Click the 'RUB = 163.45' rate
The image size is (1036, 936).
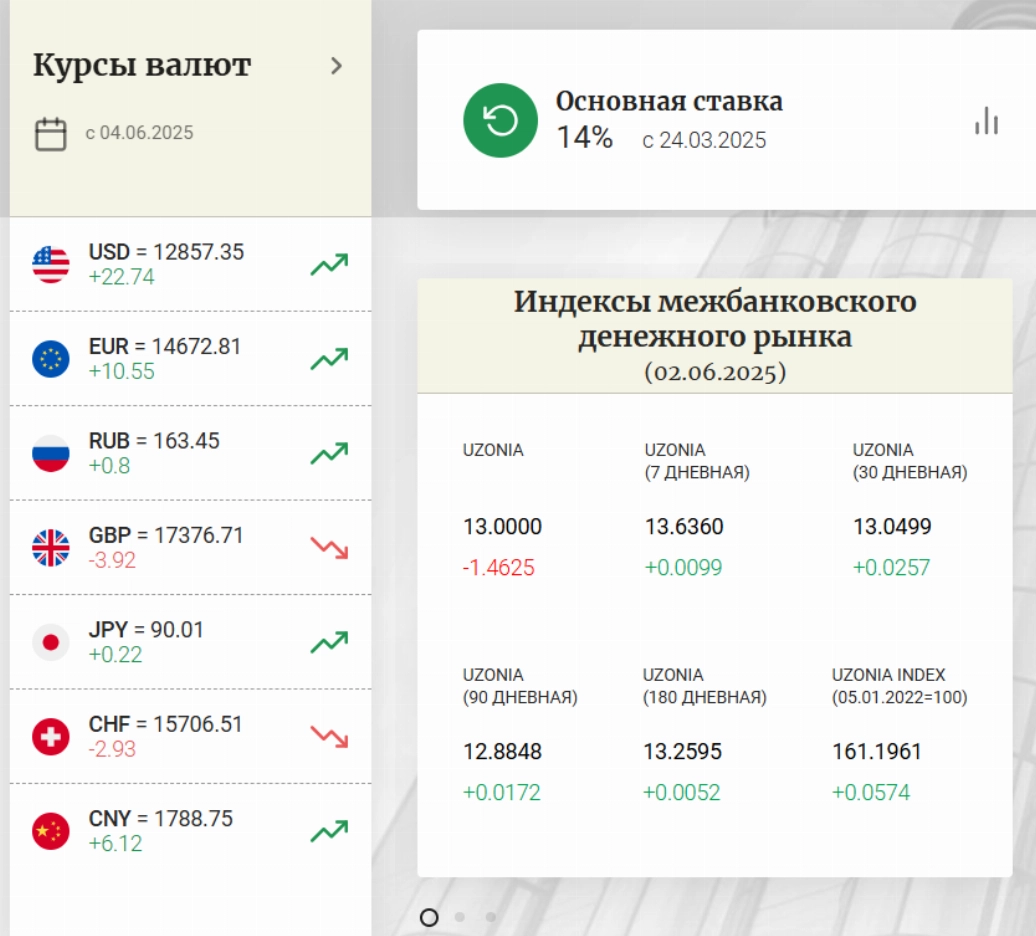tap(154, 441)
